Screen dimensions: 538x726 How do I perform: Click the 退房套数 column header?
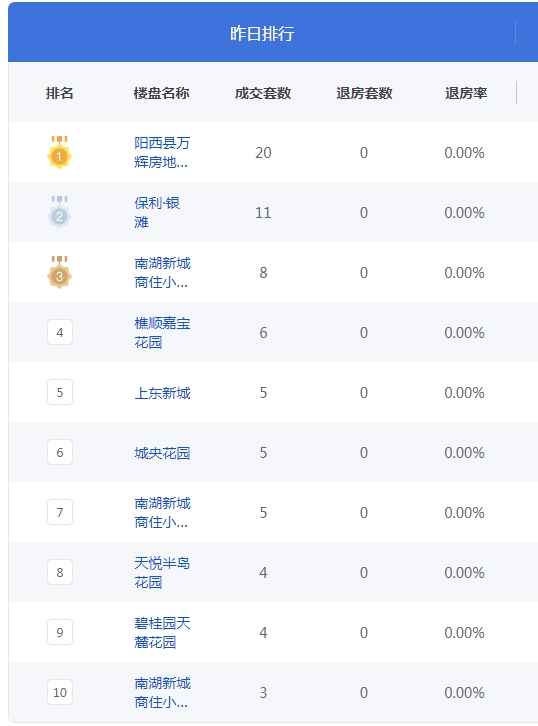click(364, 93)
